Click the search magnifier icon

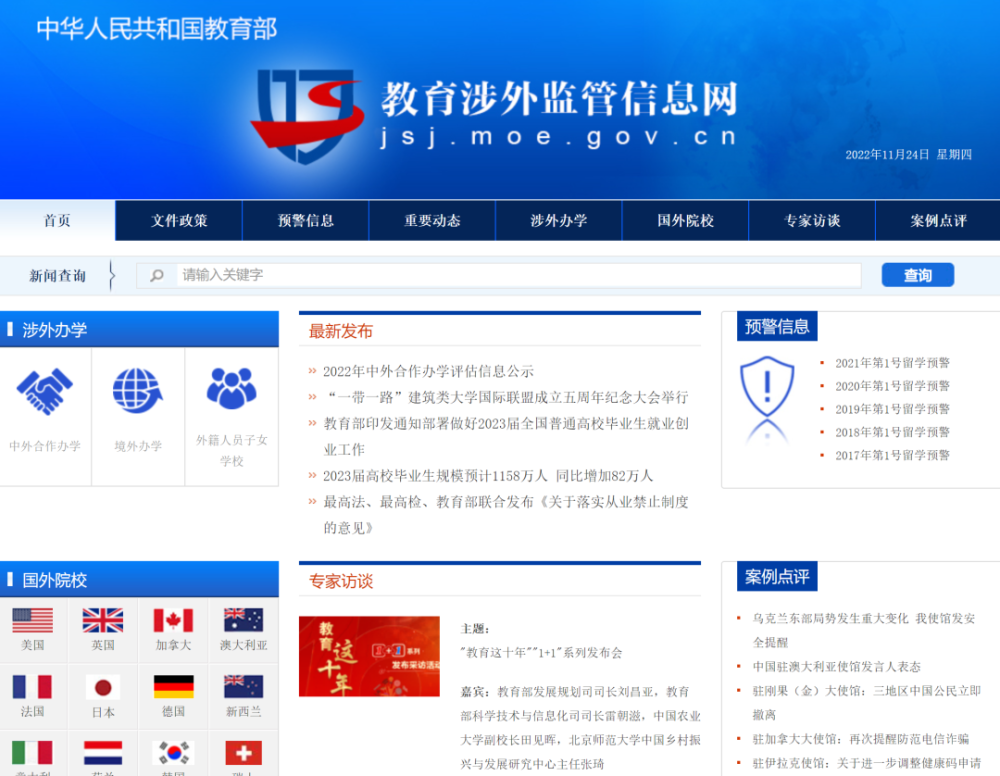(x=156, y=275)
